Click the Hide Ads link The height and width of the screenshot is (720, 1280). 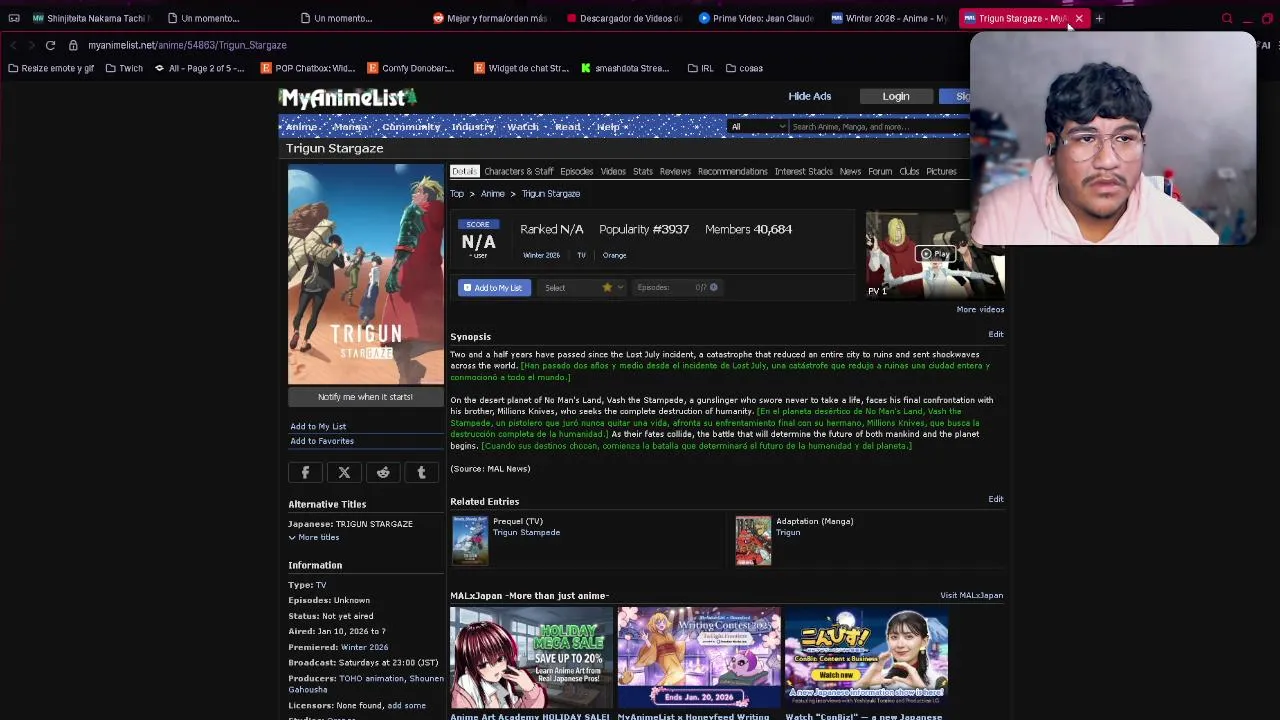point(810,96)
